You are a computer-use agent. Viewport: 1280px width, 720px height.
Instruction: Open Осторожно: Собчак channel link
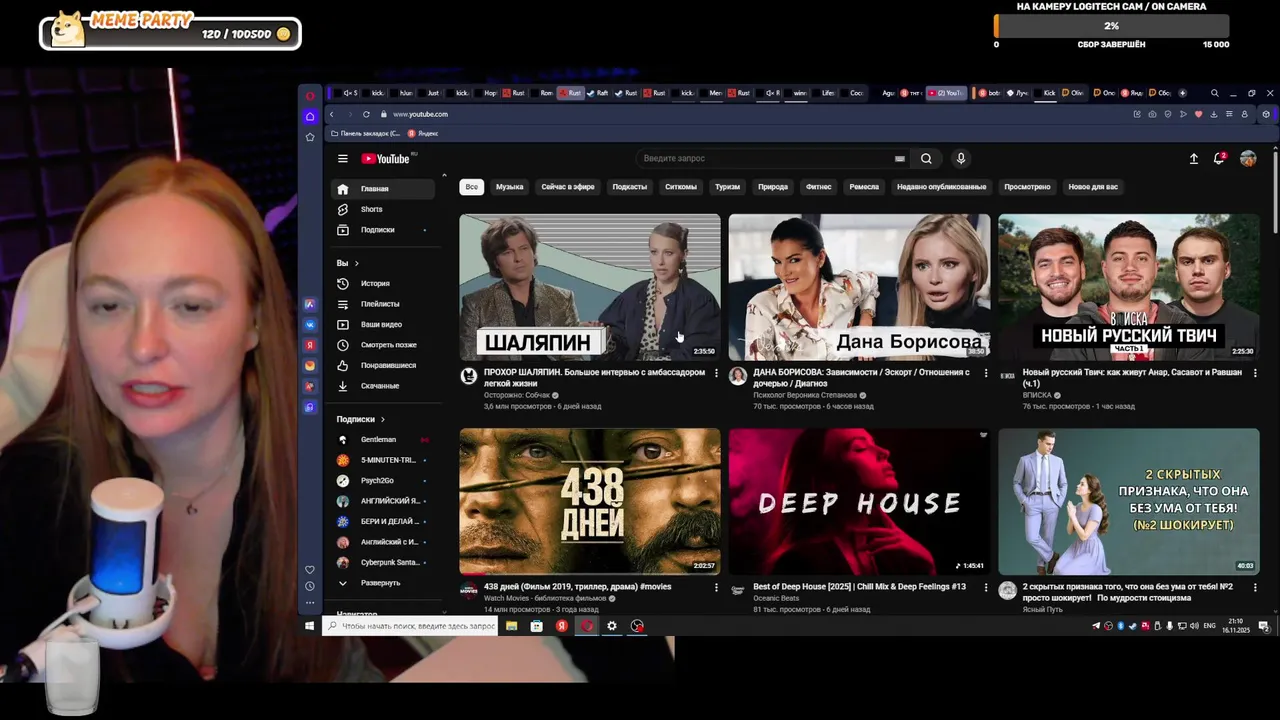517,395
